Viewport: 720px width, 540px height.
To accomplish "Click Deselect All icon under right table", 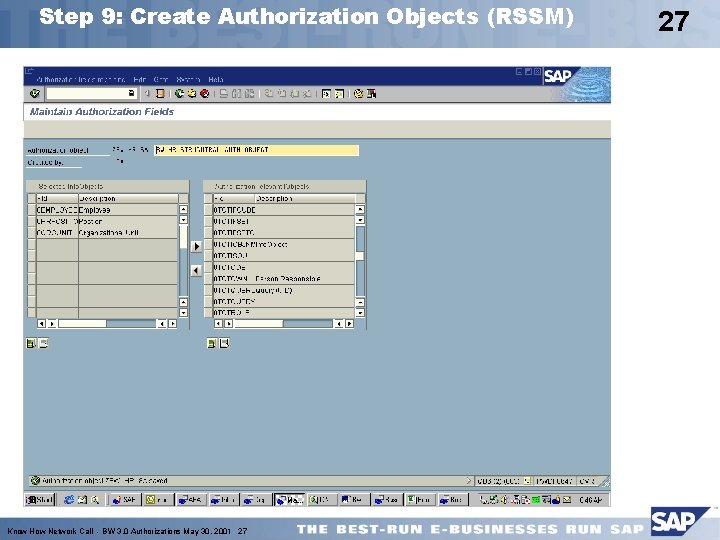I will coord(224,343).
